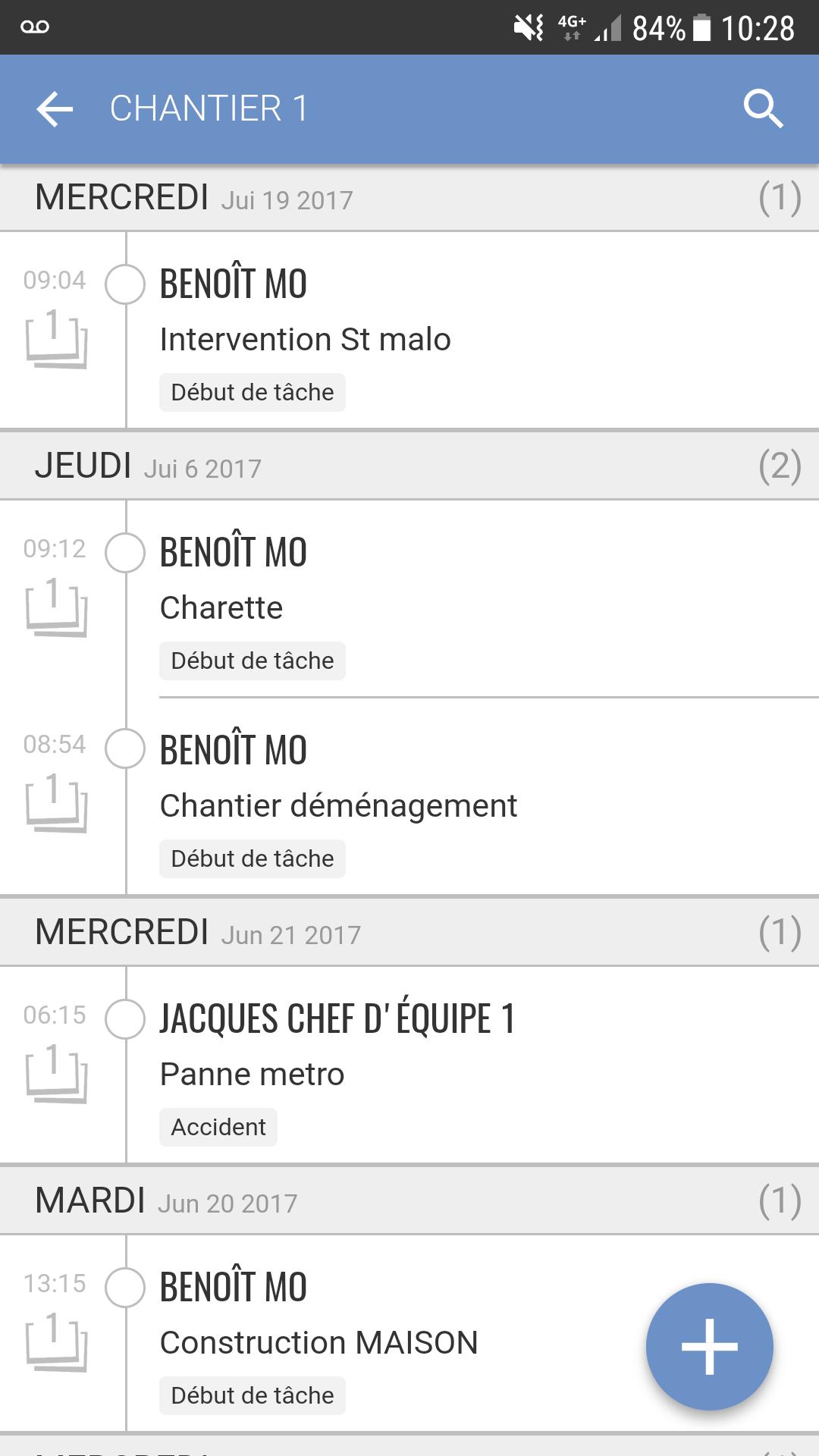819x1456 pixels.
Task: Select the circle marker at 06:15
Action: (125, 1018)
